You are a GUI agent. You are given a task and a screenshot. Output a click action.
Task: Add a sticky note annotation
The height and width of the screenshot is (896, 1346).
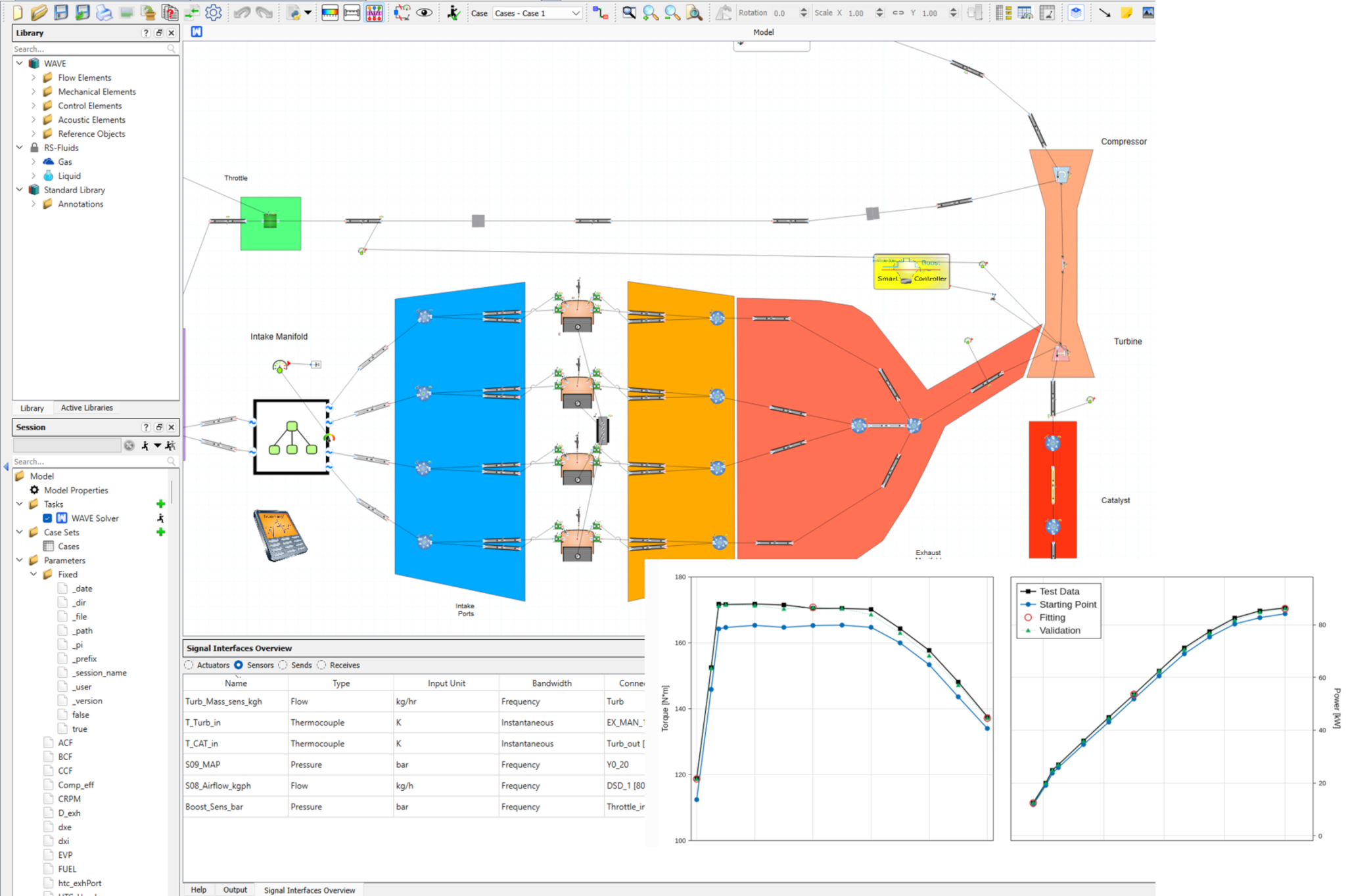1126,12
